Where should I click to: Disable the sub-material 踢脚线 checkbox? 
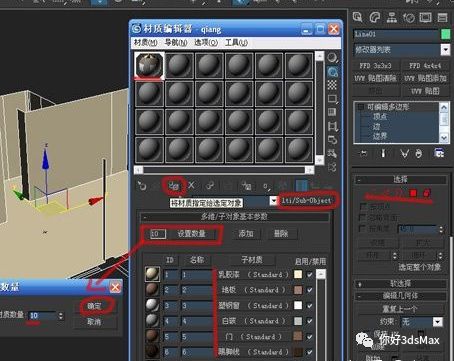point(310,352)
